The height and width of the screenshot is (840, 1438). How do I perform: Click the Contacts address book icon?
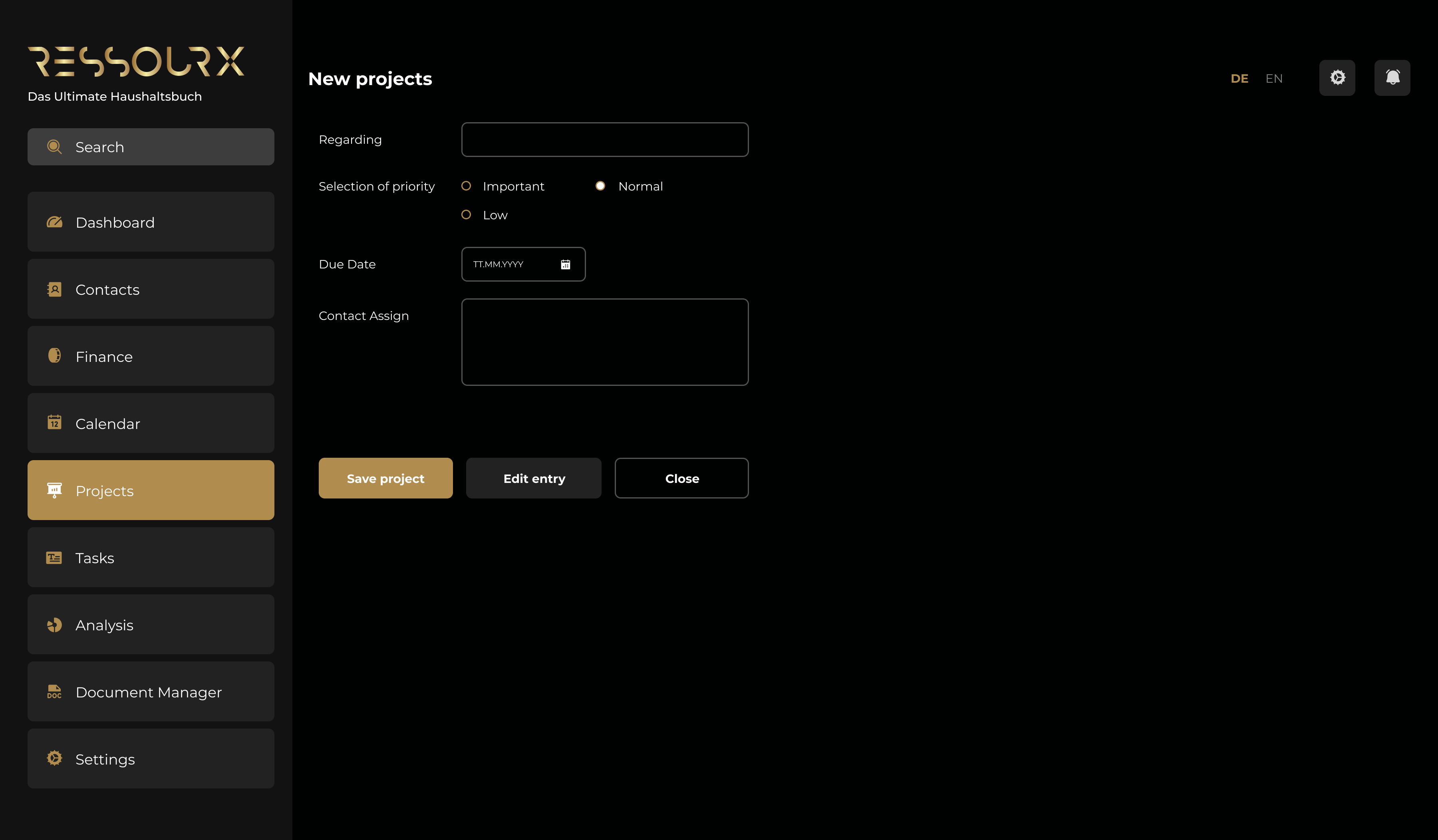coord(54,289)
